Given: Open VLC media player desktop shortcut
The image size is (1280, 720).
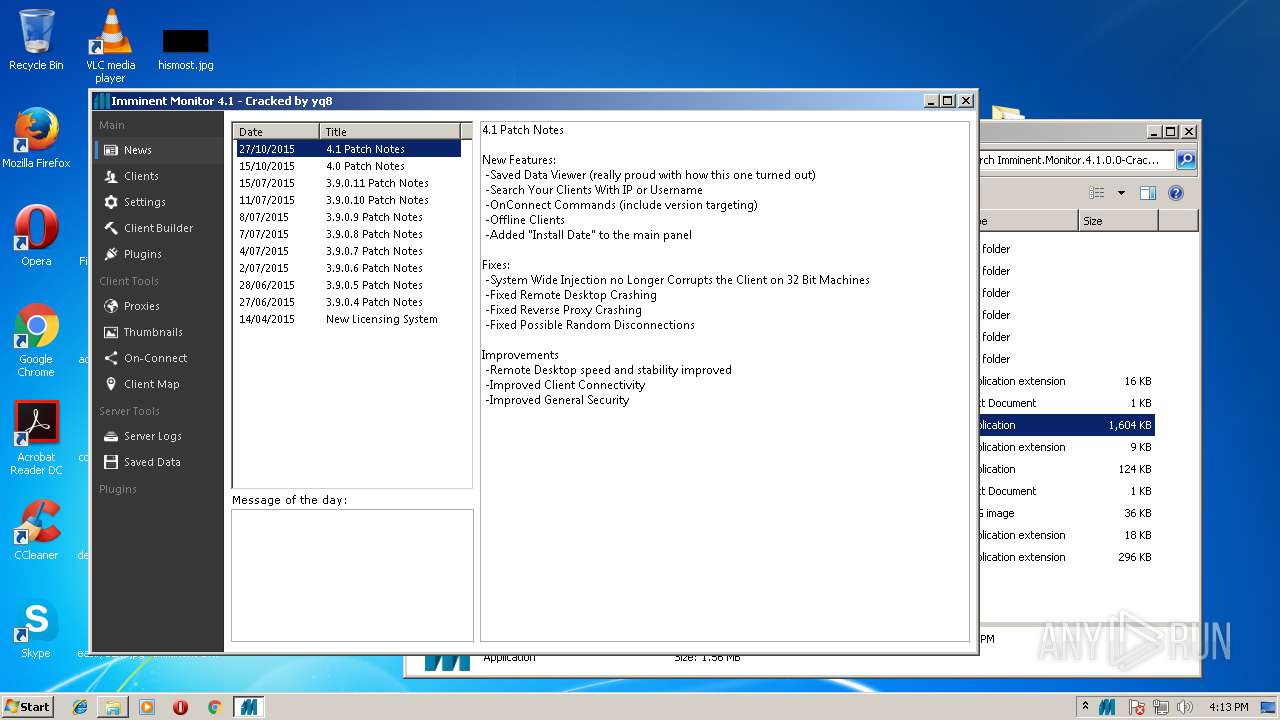Looking at the screenshot, I should [x=110, y=46].
